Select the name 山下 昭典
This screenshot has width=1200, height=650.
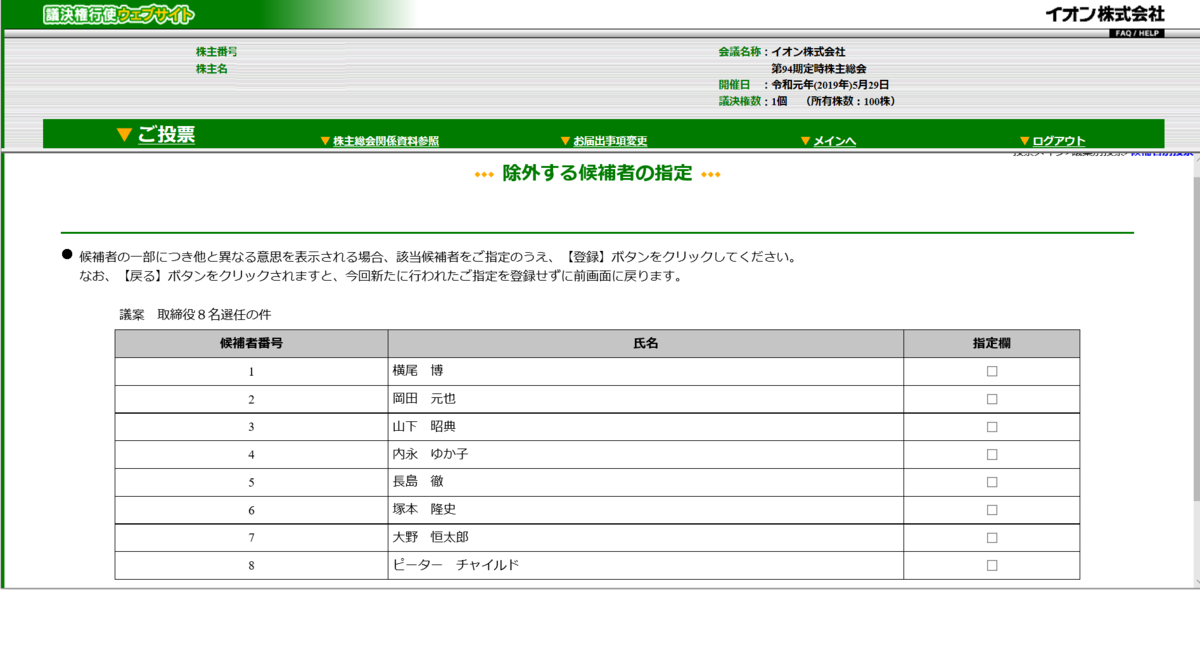tap(424, 427)
